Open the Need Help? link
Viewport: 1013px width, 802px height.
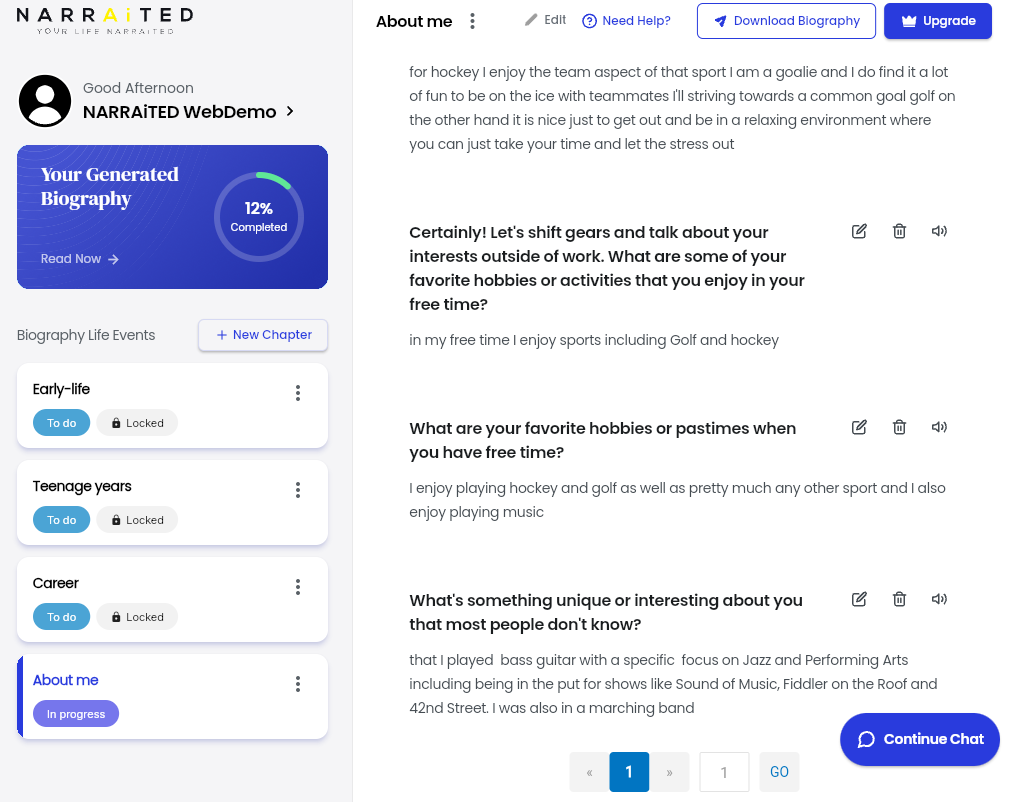click(x=626, y=21)
